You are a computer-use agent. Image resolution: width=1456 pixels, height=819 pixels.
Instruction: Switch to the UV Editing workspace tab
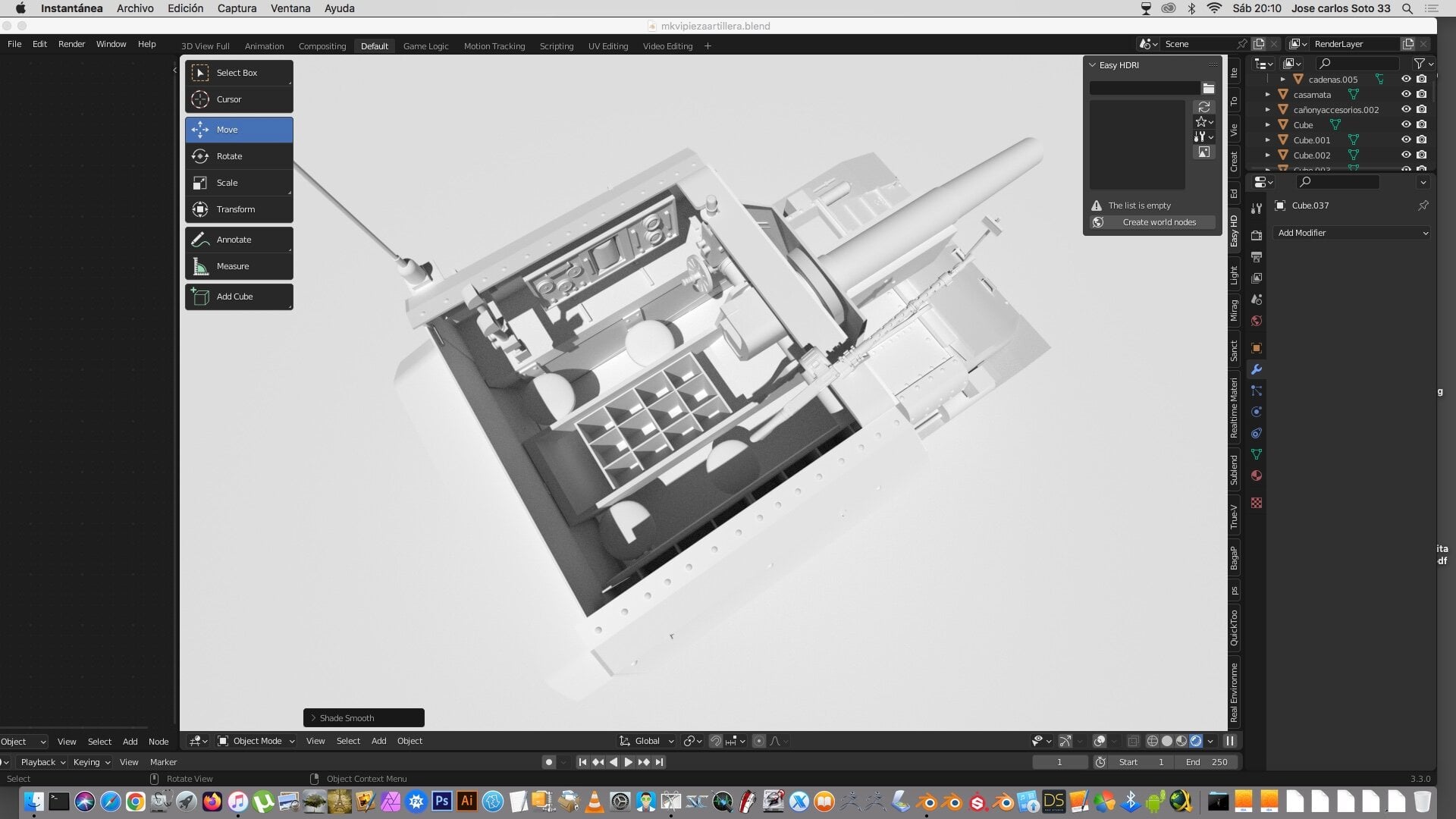pos(608,46)
